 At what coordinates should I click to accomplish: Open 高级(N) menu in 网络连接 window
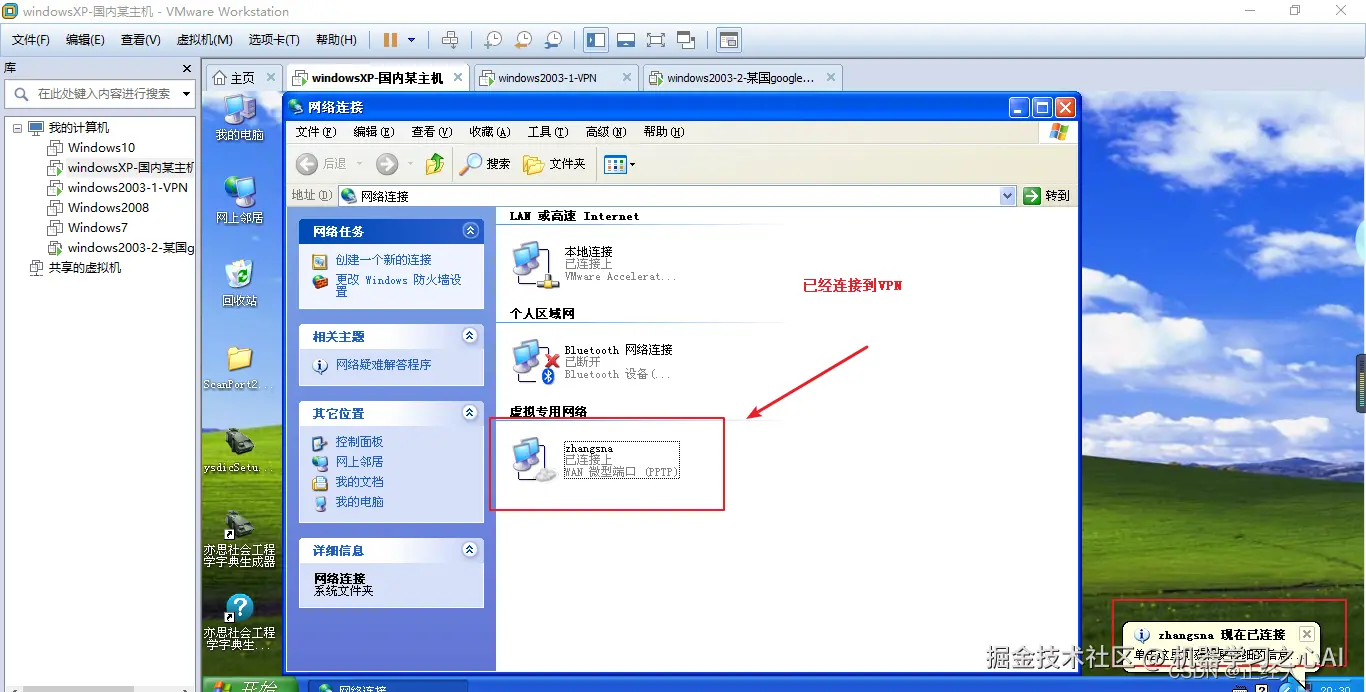[606, 132]
